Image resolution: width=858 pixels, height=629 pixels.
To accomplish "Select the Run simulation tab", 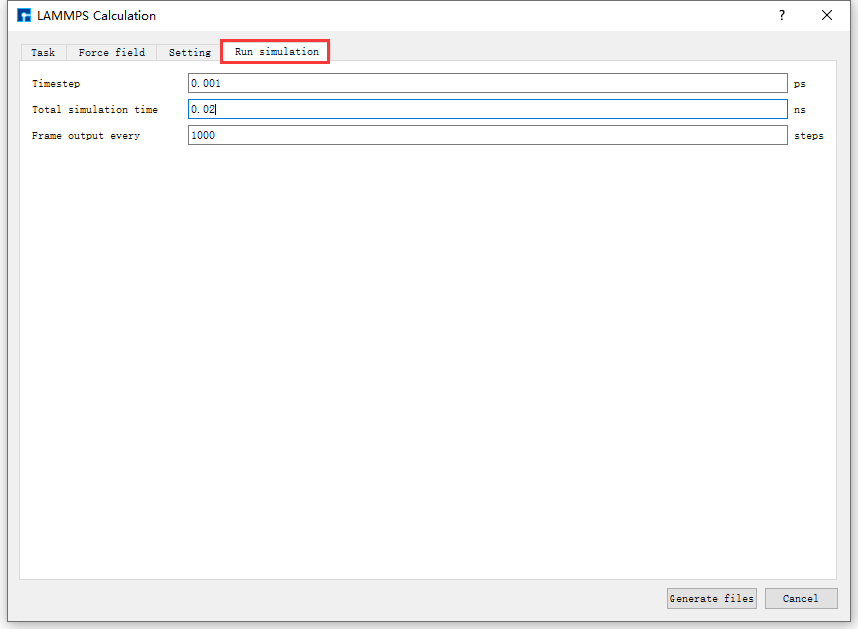I will click(x=276, y=52).
